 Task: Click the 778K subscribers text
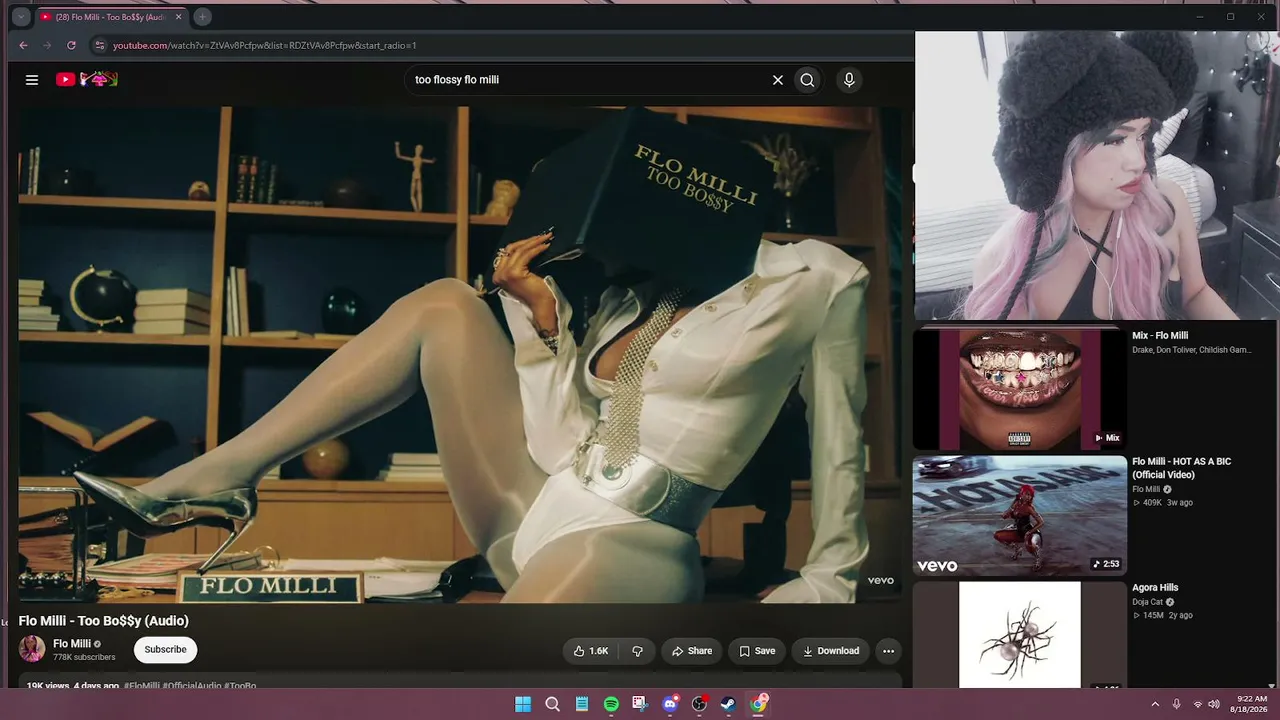84,657
